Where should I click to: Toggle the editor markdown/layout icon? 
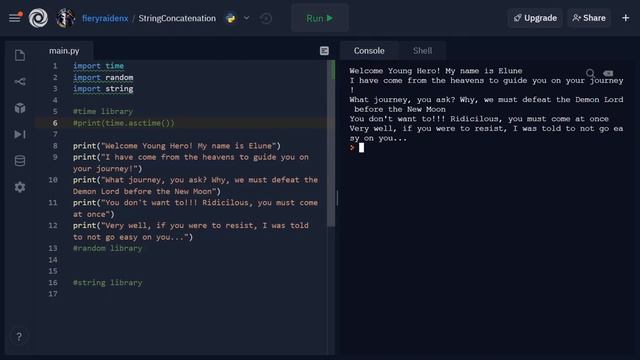pos(324,51)
